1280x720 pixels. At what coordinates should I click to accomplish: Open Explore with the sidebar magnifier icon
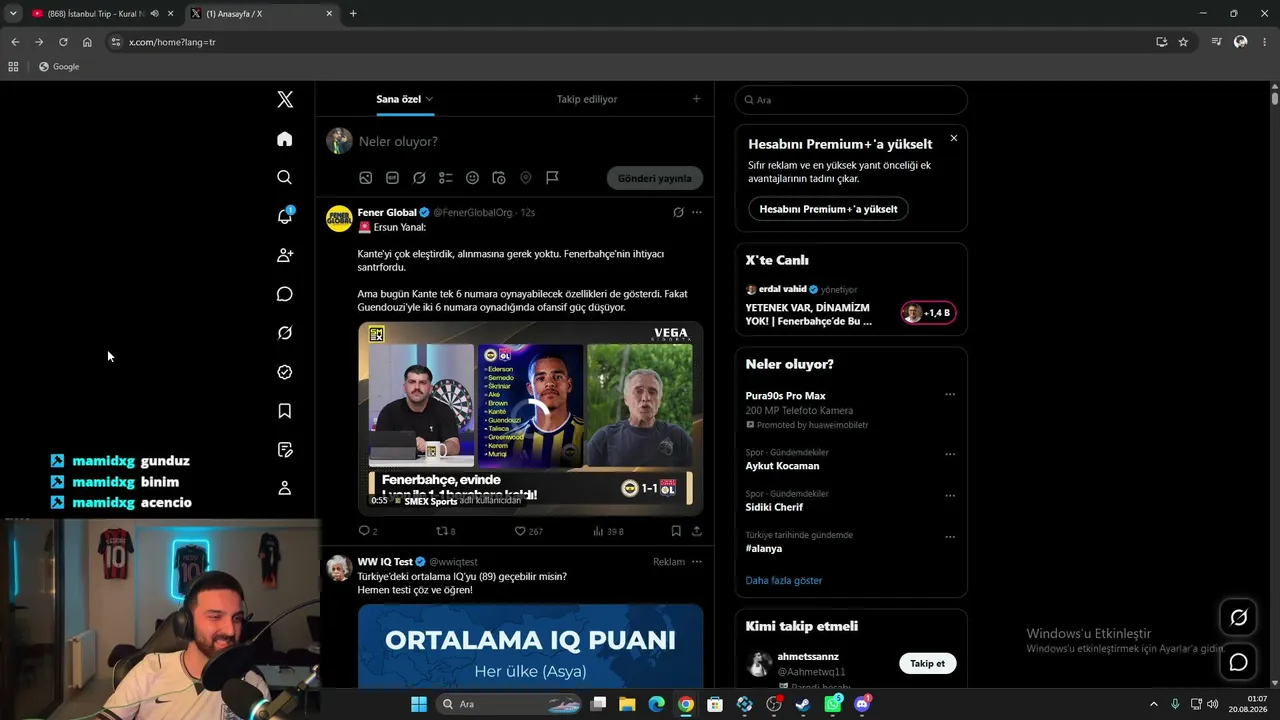point(285,177)
